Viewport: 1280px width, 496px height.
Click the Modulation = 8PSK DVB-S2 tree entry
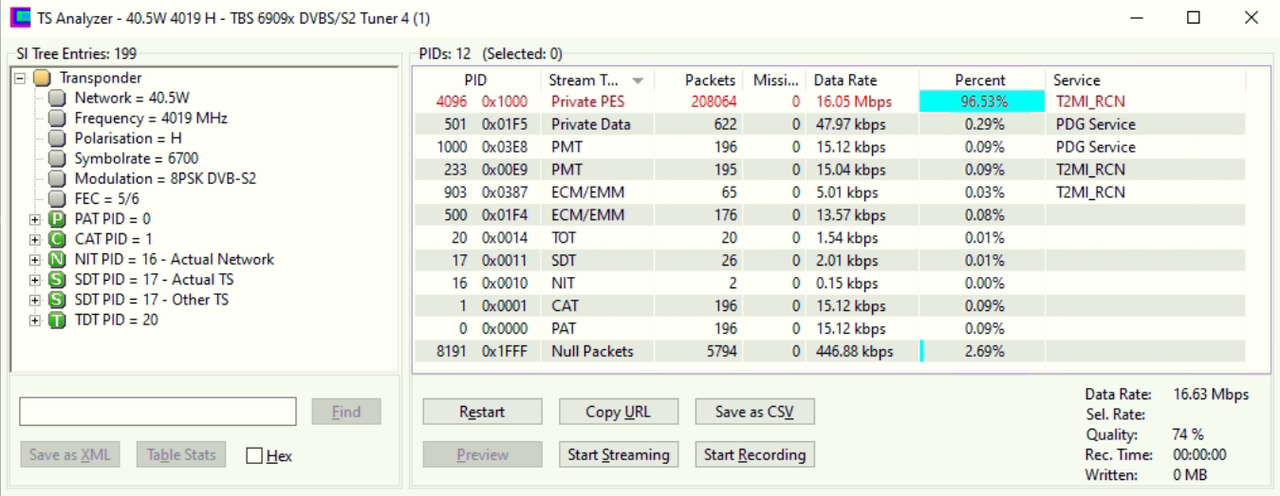[165, 179]
